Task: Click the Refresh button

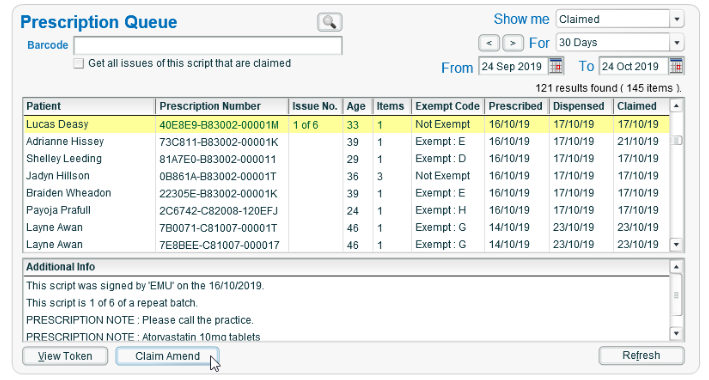Action: pyautogui.click(x=641, y=356)
